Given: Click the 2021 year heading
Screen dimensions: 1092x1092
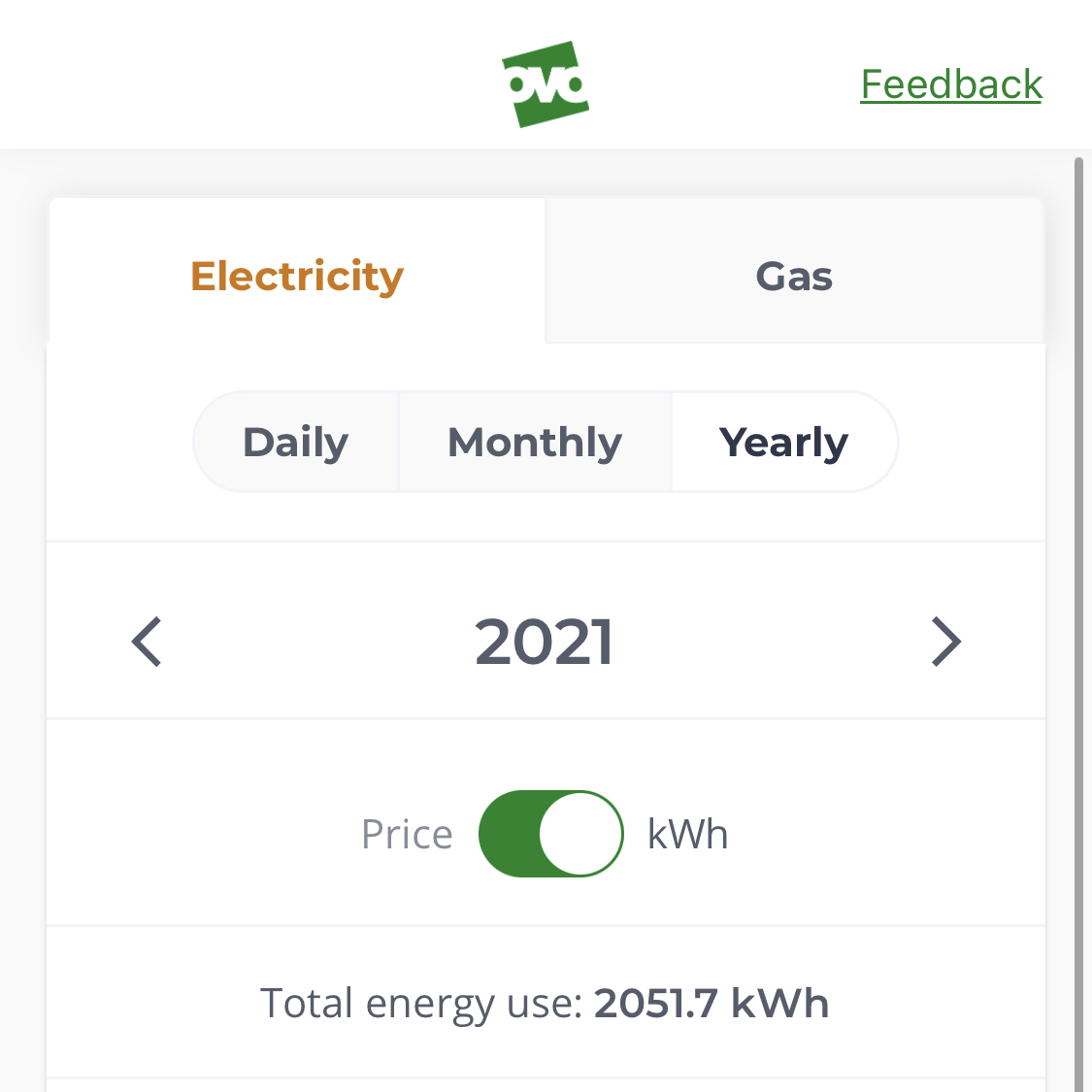Looking at the screenshot, I should (544, 642).
